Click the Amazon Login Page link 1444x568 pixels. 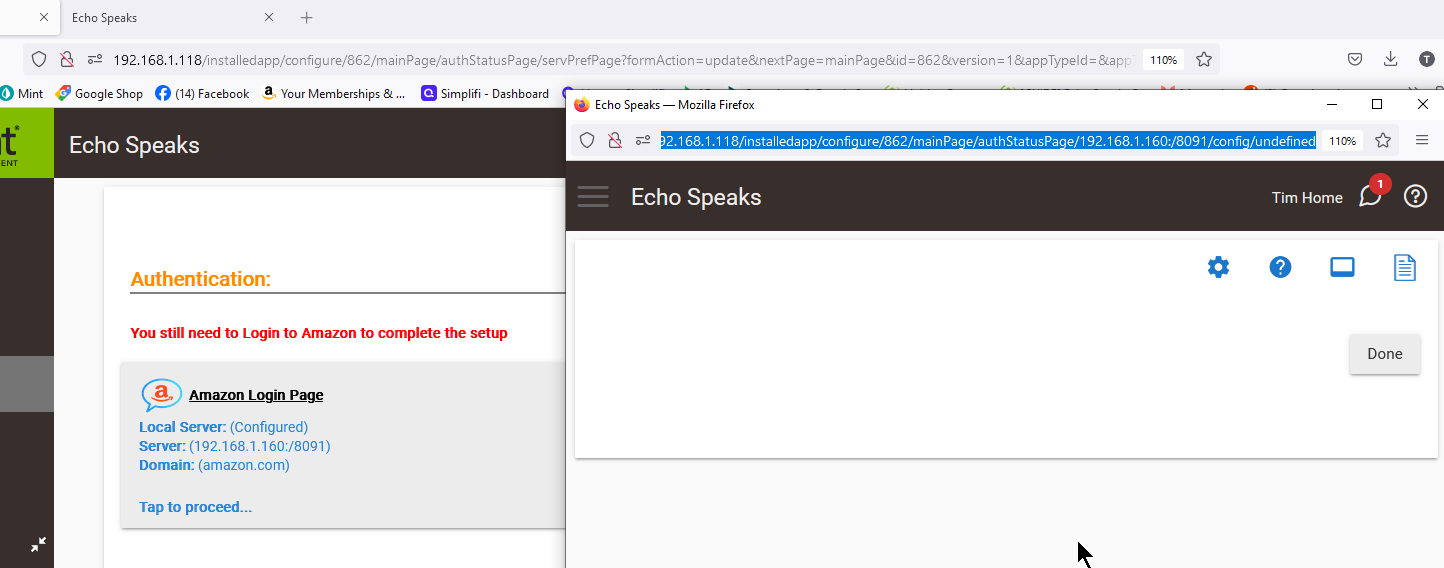click(x=256, y=395)
